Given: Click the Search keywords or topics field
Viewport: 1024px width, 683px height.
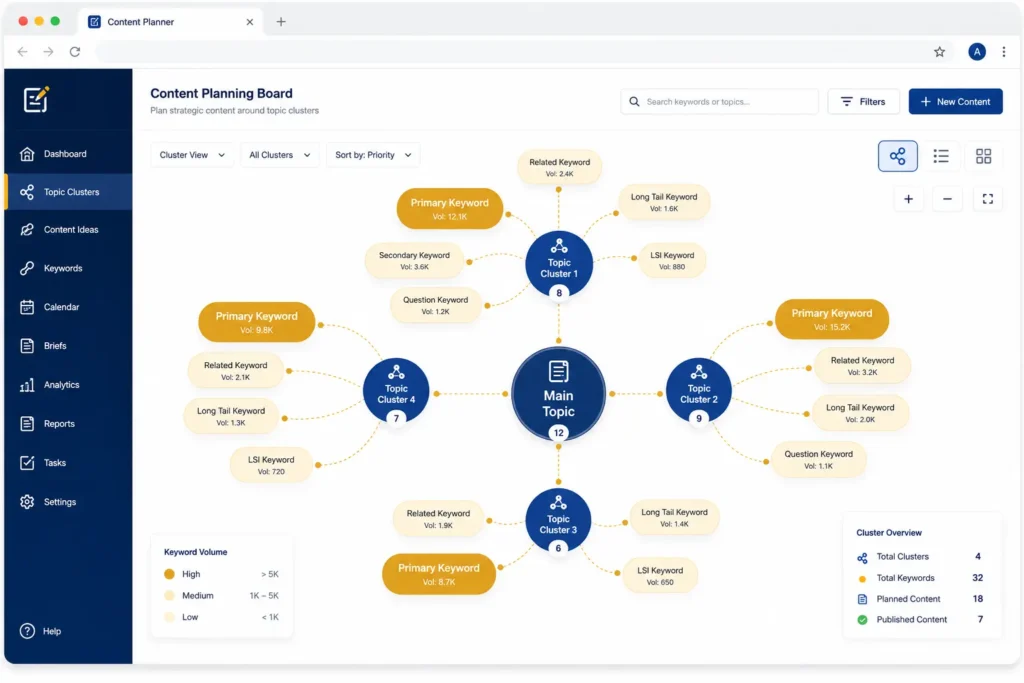Looking at the screenshot, I should tap(719, 102).
